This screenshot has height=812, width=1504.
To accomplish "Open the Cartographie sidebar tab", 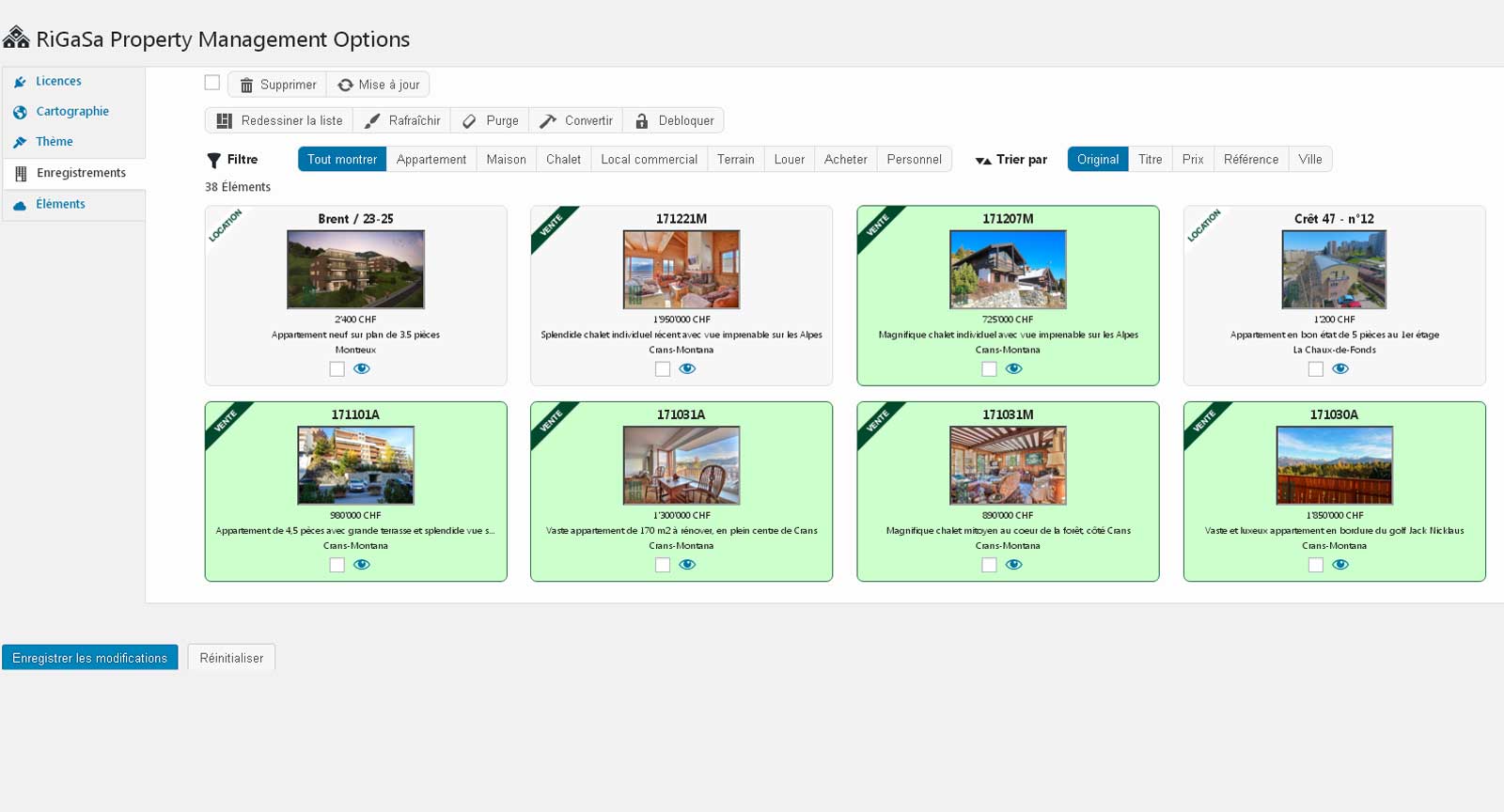I will coord(72,111).
